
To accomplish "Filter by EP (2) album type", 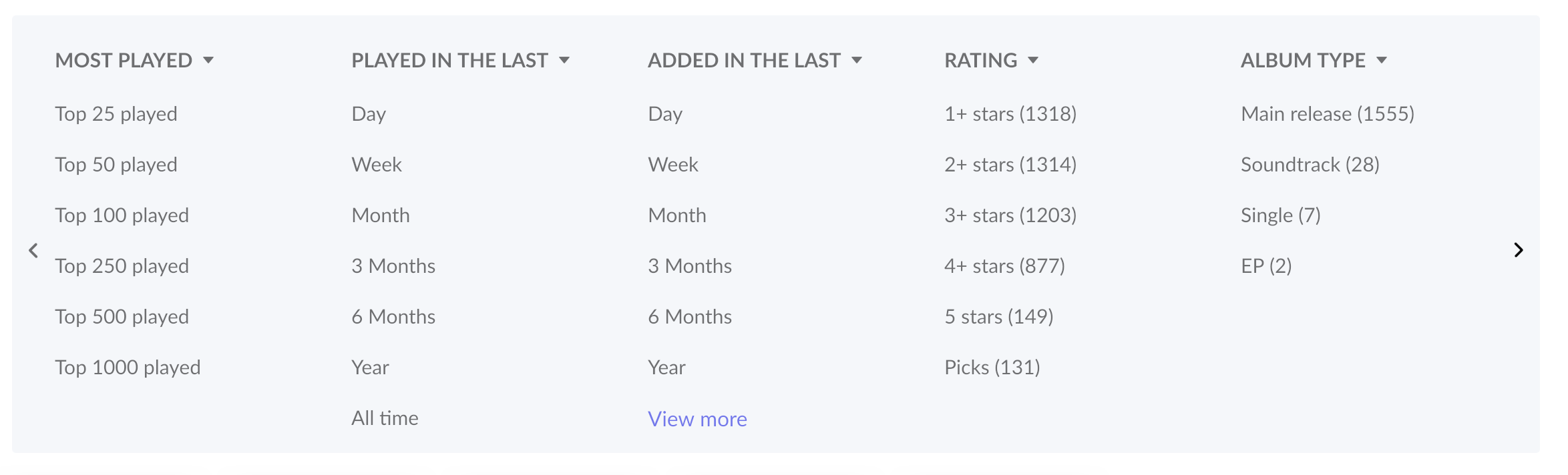I will (1266, 266).
